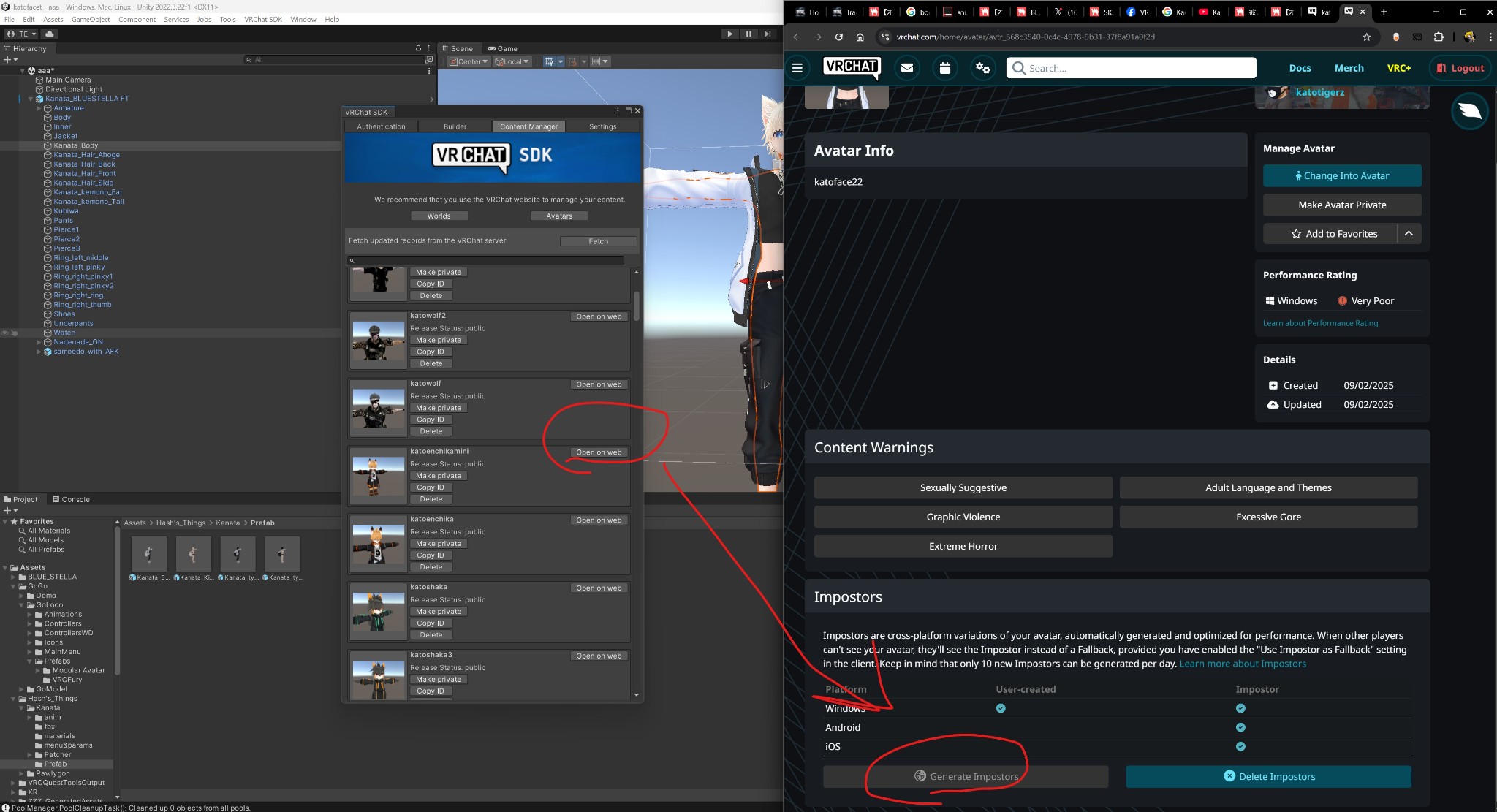Open the Hierarchy create plus dropdown

[10, 60]
